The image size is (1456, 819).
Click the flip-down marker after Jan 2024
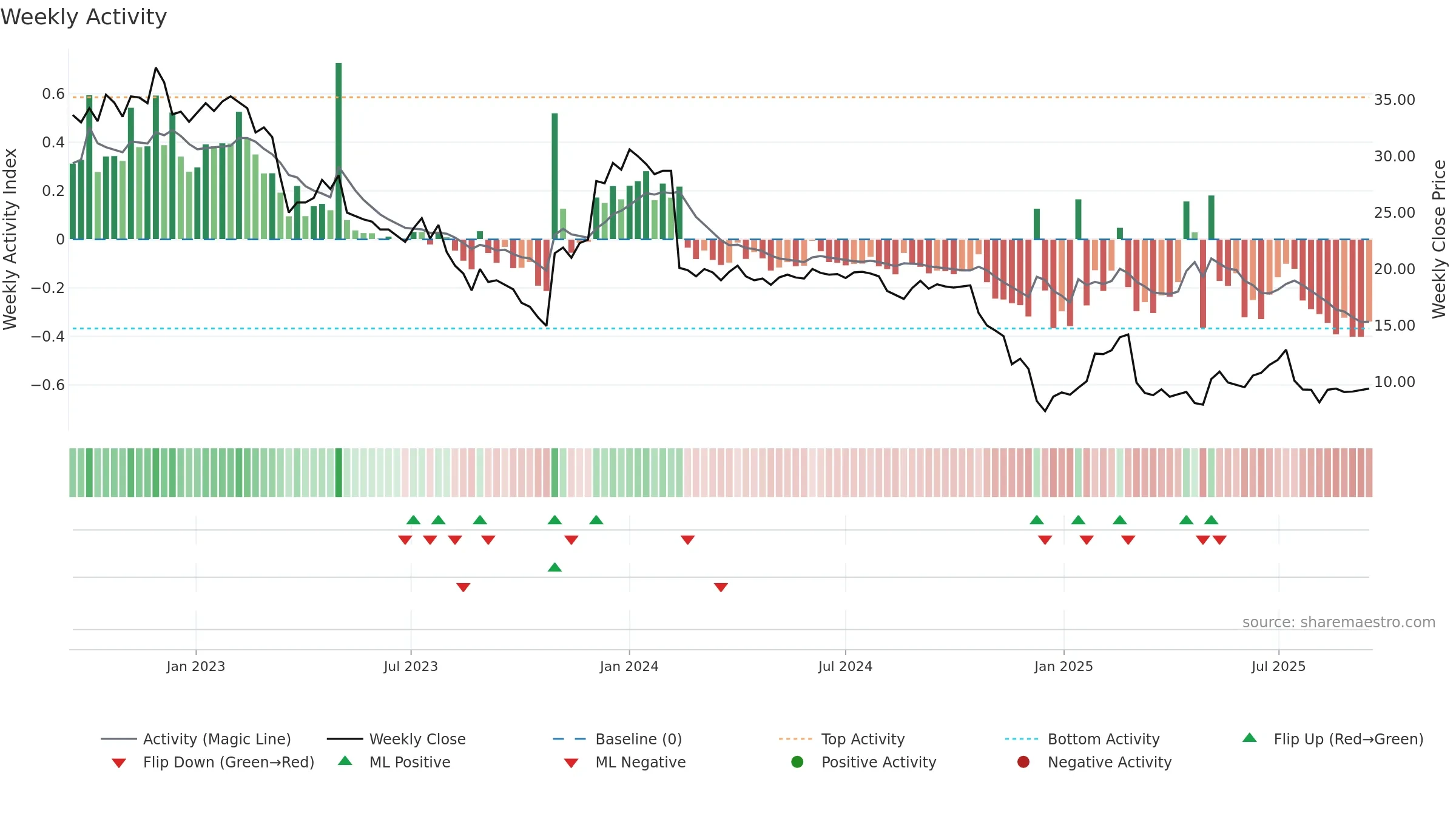tap(687, 540)
